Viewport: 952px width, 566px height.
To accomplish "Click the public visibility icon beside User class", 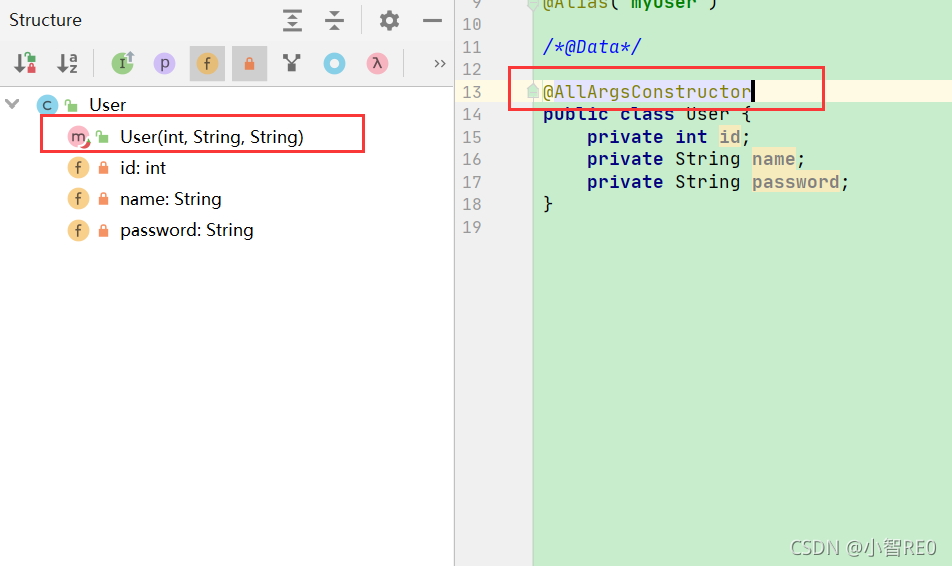I will coord(71,106).
